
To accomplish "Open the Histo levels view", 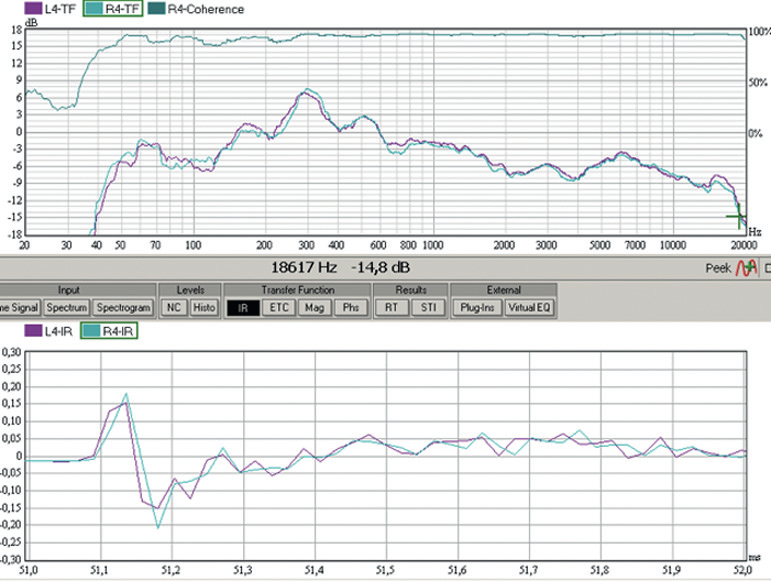I will (x=204, y=308).
